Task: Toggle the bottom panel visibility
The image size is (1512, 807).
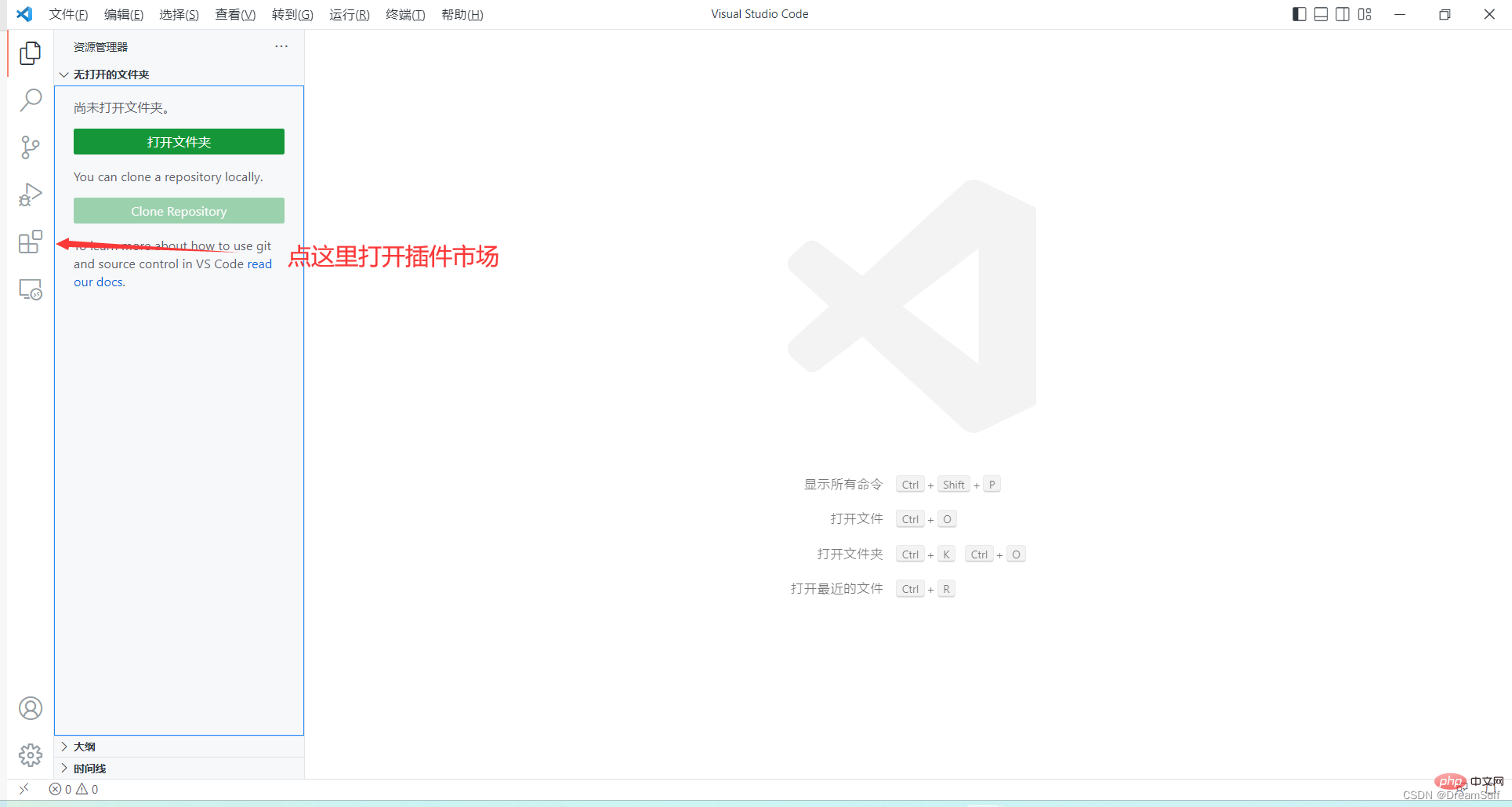Action: [x=1321, y=13]
